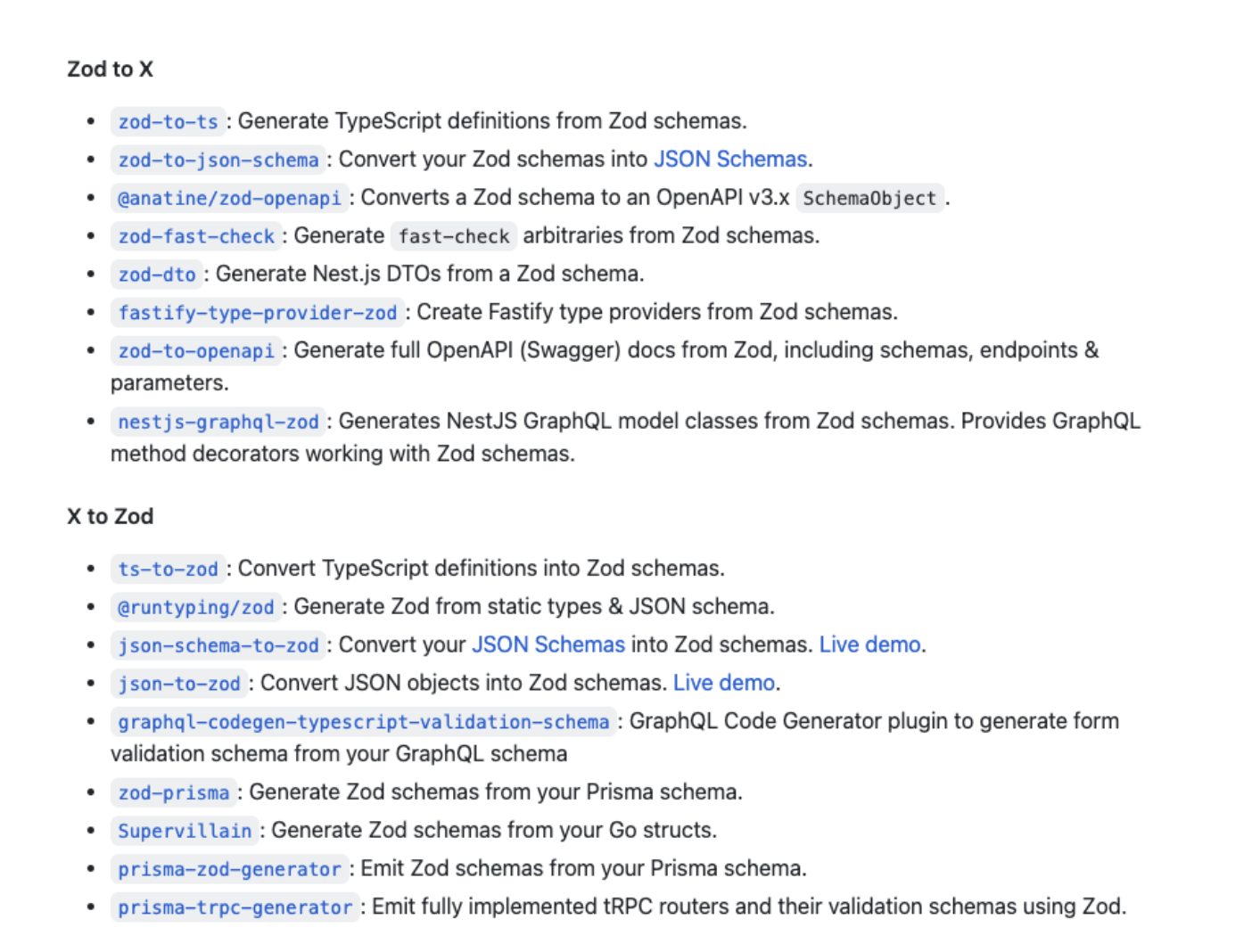
Task: Click the @runtyping/zod link
Action: [x=196, y=607]
